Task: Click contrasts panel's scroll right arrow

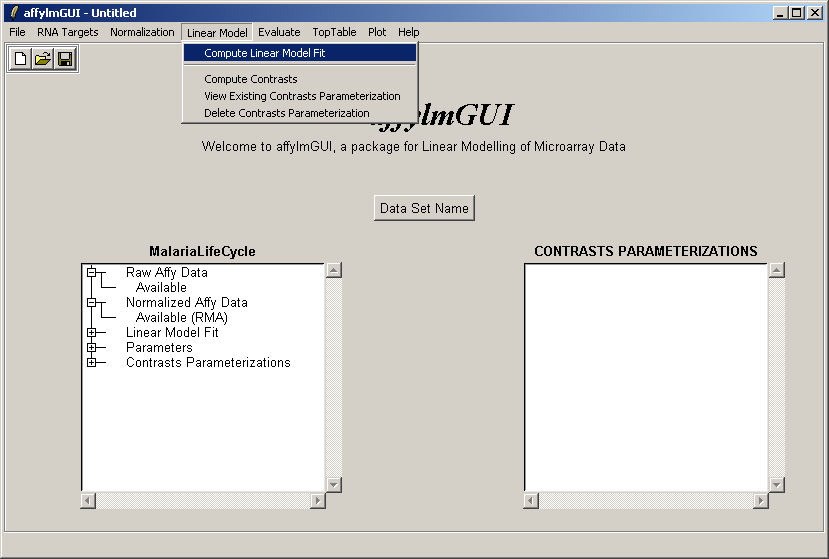Action: tap(761, 500)
